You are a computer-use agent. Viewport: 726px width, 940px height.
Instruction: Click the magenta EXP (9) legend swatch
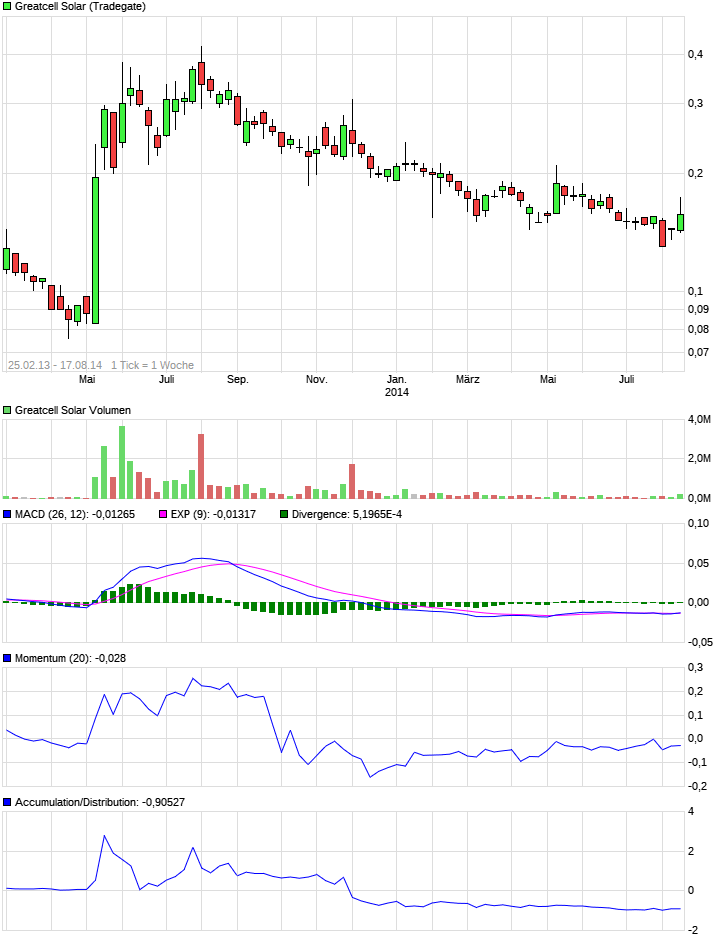coord(163,514)
